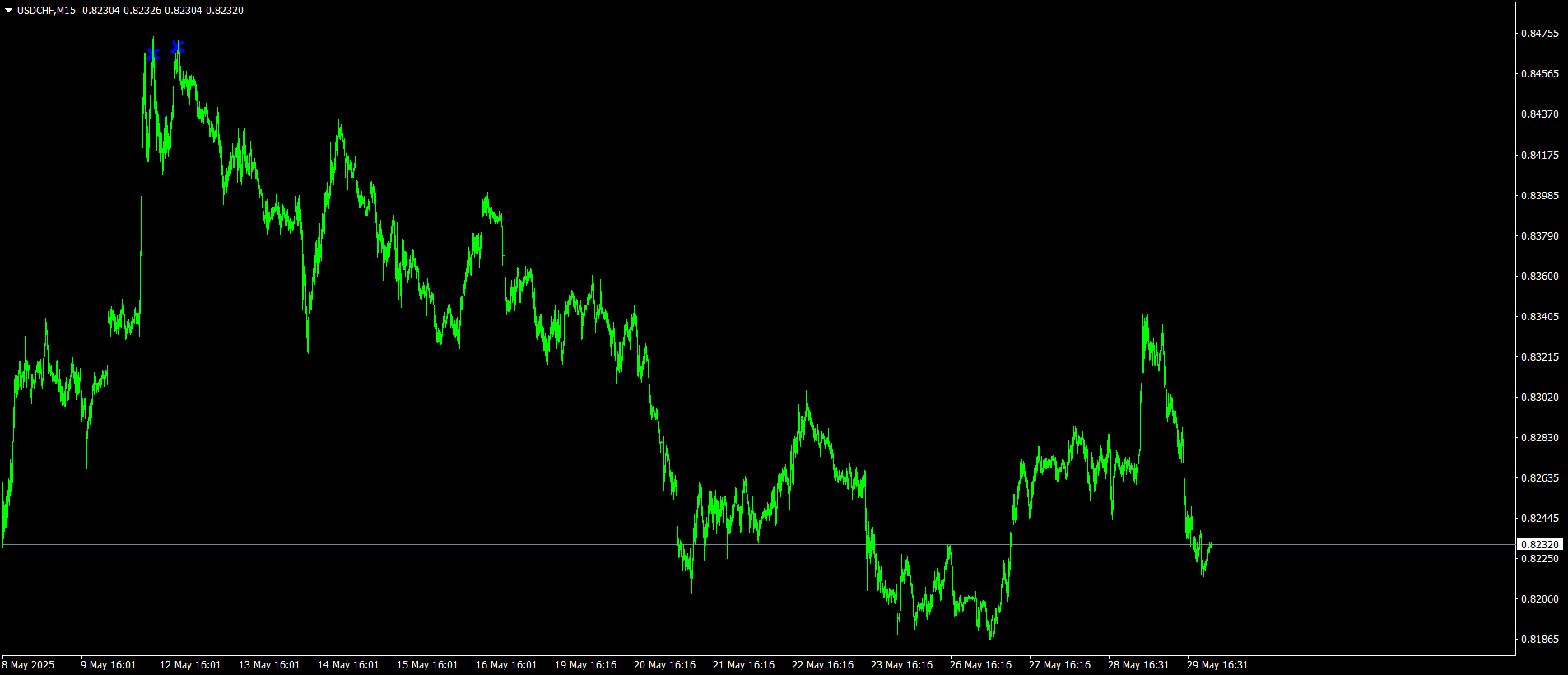The image size is (1568, 675).
Task: Click the 14 May 16:01 time label
Action: 348,665
